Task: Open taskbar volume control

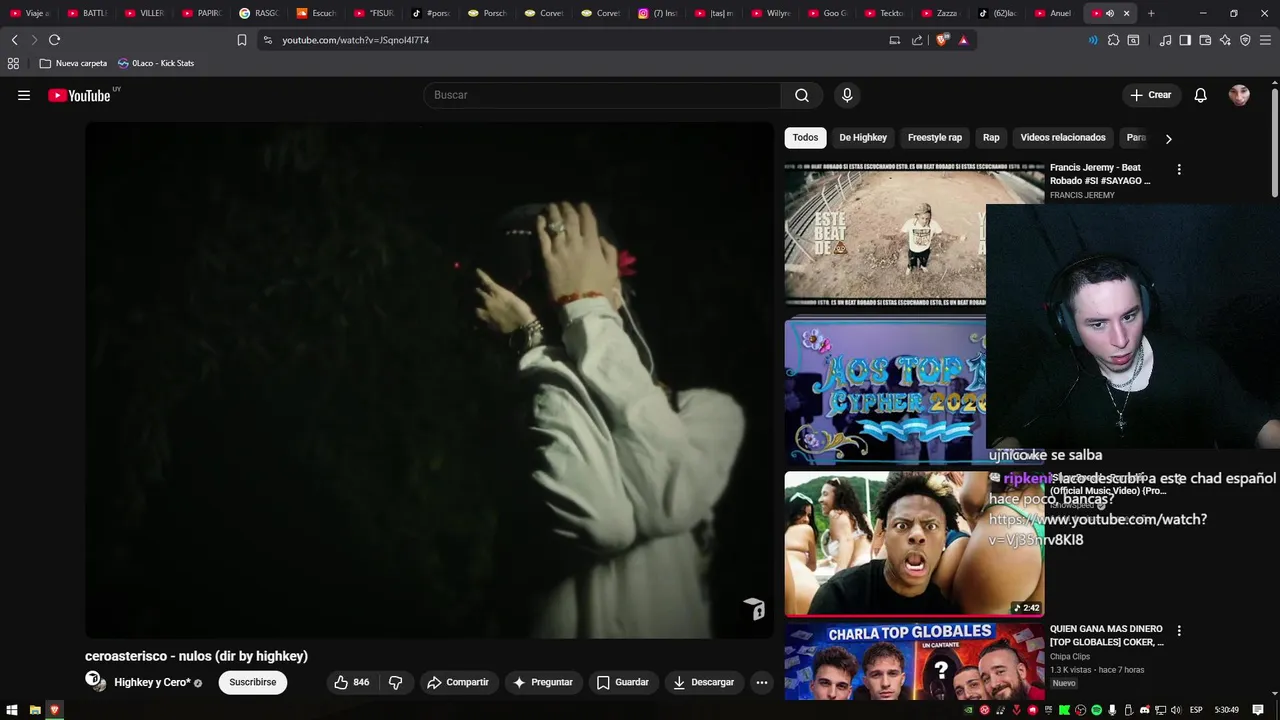Action: (1177, 710)
